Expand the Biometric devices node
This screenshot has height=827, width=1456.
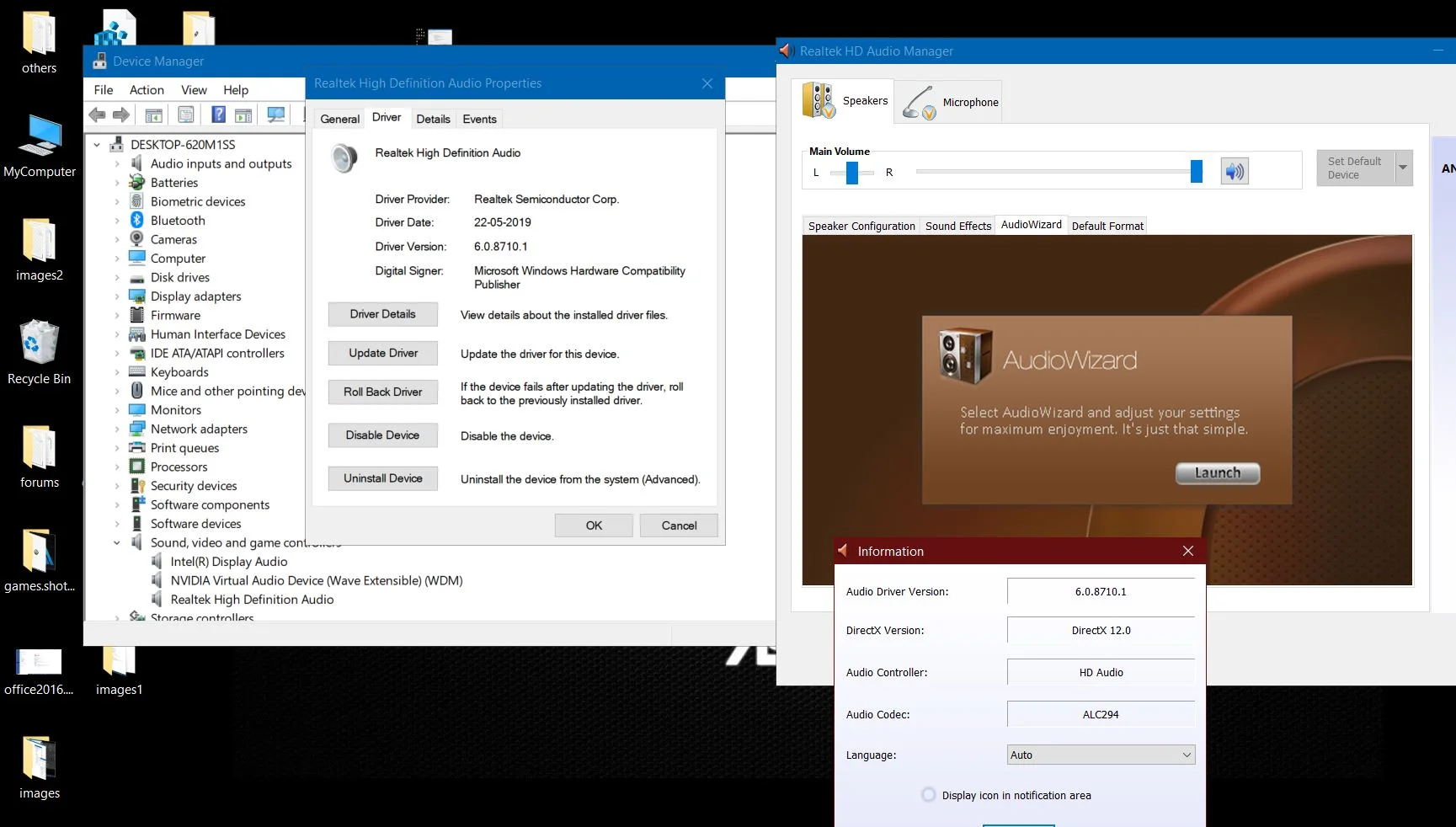click(117, 202)
